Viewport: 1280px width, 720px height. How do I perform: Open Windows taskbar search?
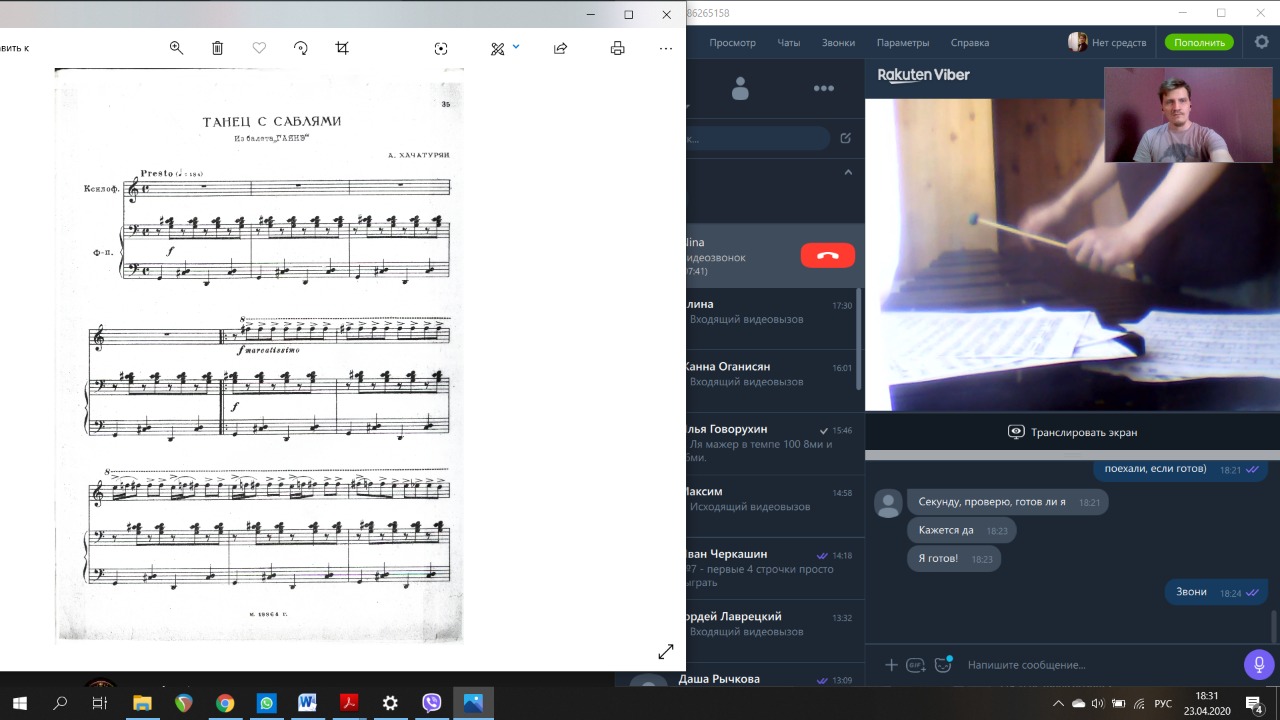[x=60, y=703]
